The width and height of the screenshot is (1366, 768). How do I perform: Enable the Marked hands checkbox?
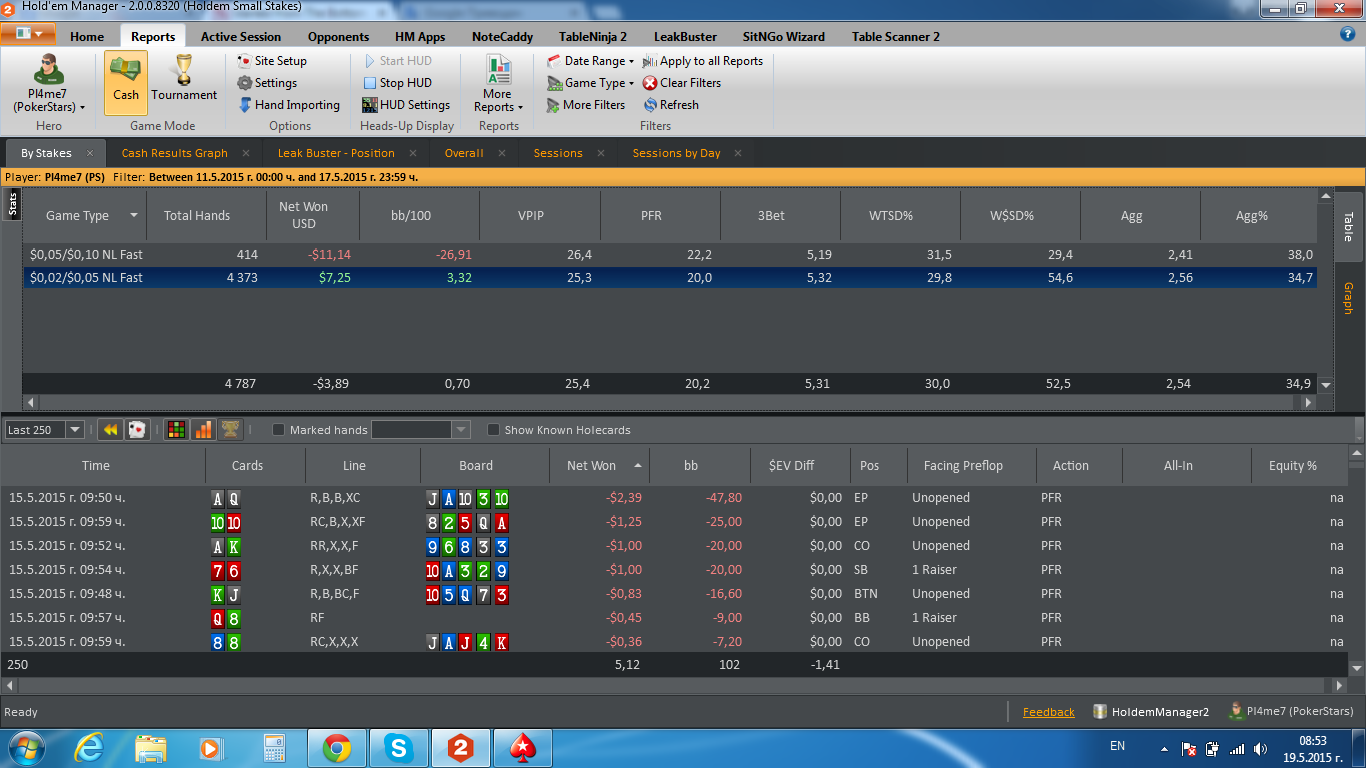click(x=279, y=430)
